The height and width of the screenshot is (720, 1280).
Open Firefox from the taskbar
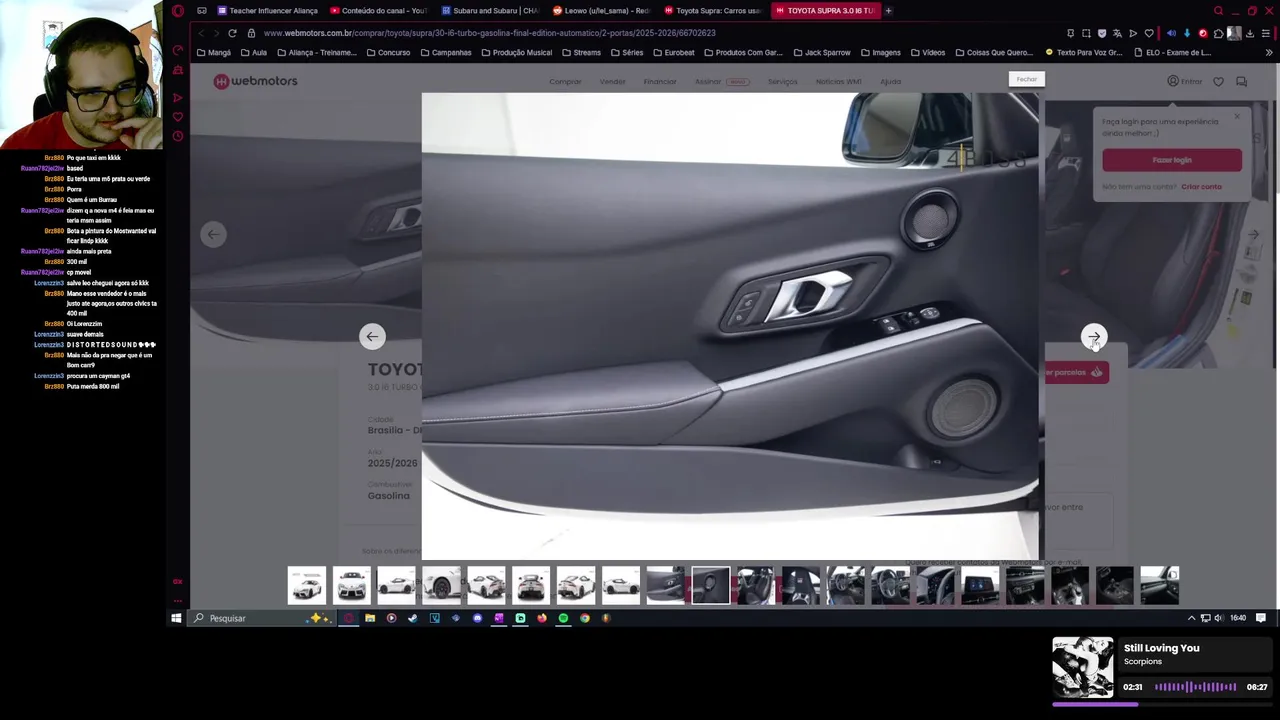tap(542, 618)
